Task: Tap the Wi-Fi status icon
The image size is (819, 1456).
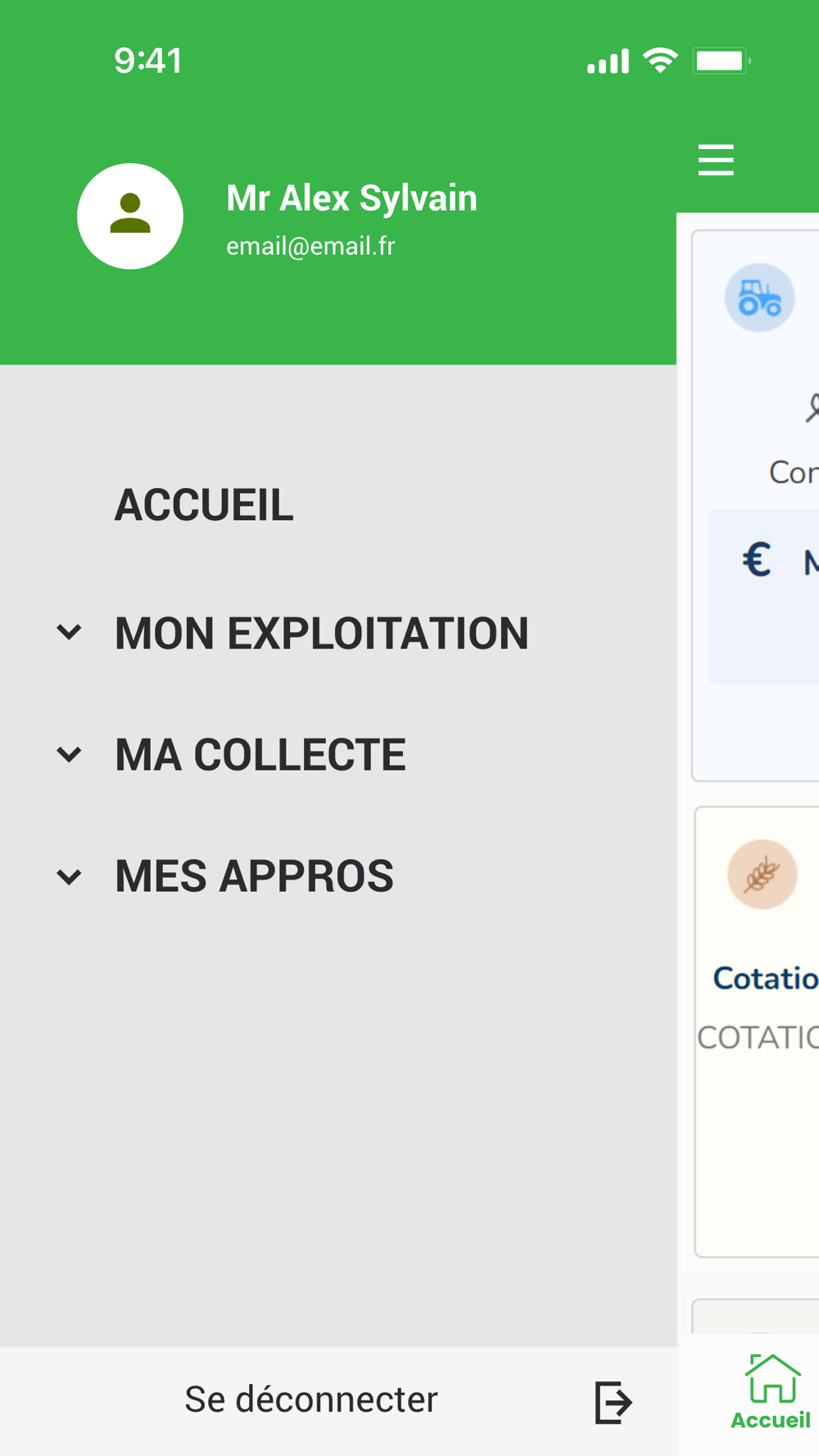Action: pos(660,61)
